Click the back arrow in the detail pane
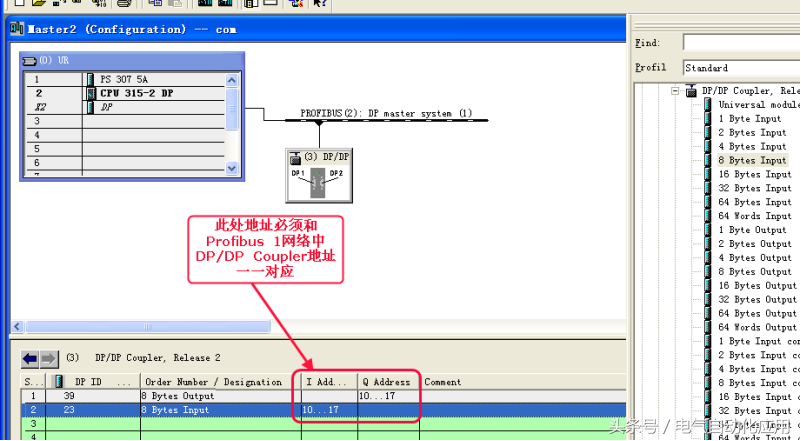801x441 pixels. click(30, 359)
